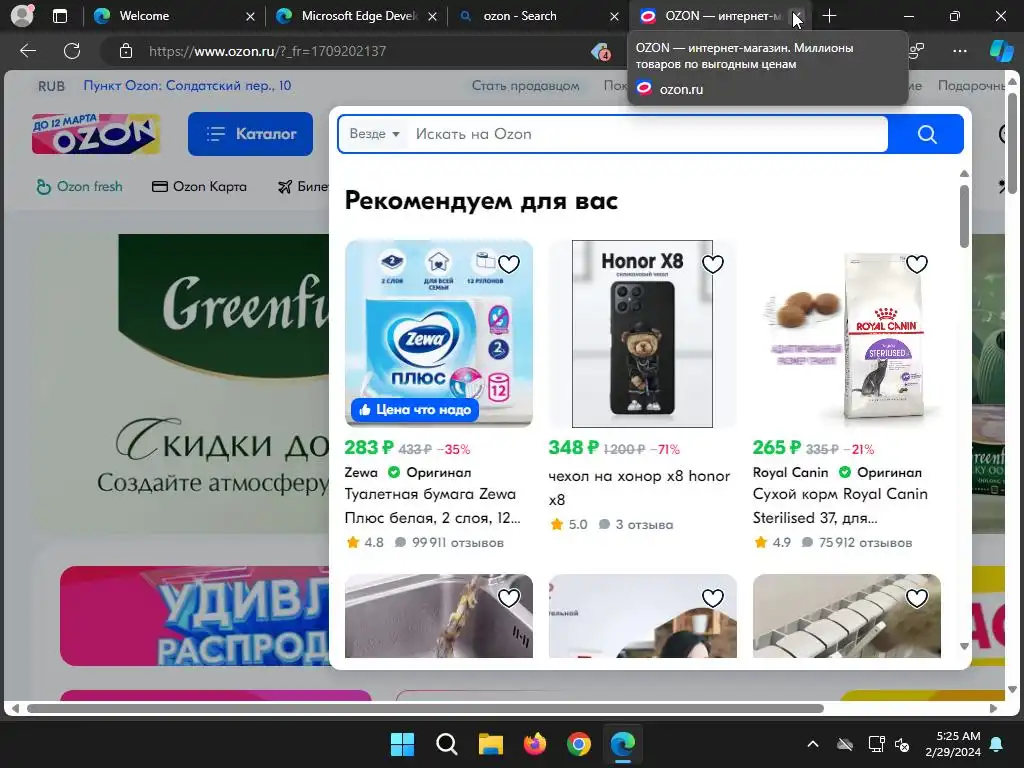Screen dimensions: 1024x768
Task: Click the Edge icon in the taskbar
Action: pyautogui.click(x=623, y=744)
